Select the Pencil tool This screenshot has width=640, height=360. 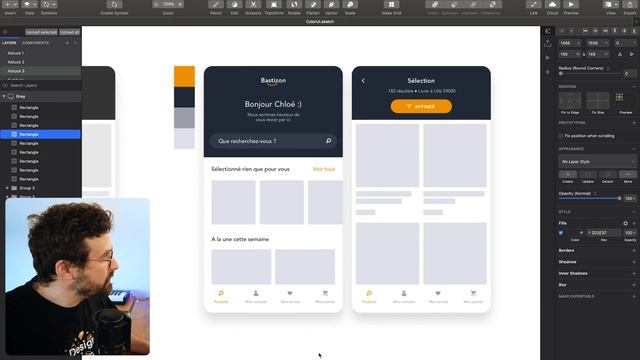point(216,5)
